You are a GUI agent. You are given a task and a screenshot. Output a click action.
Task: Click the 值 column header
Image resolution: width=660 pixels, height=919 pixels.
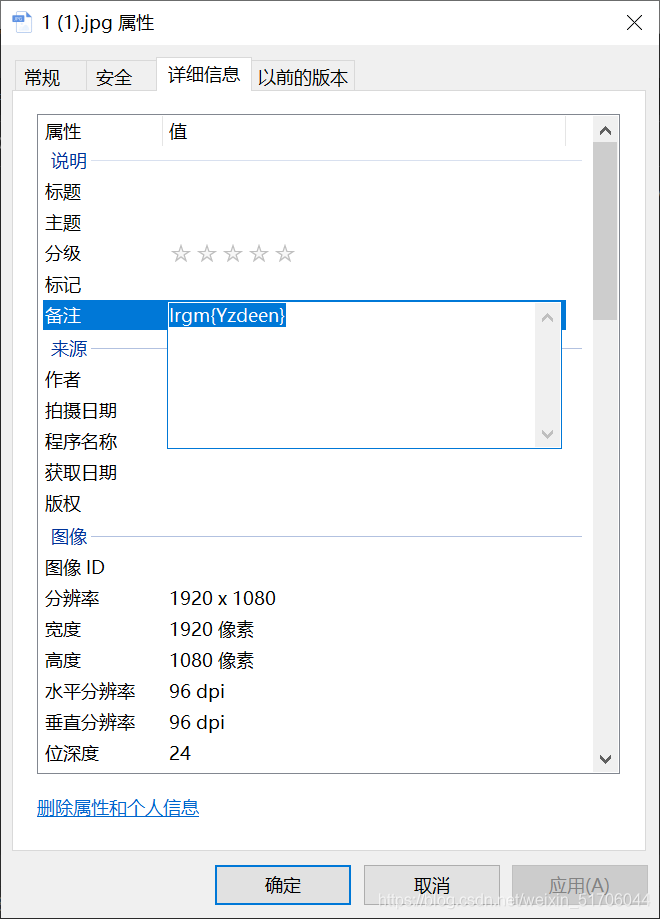[x=364, y=131]
